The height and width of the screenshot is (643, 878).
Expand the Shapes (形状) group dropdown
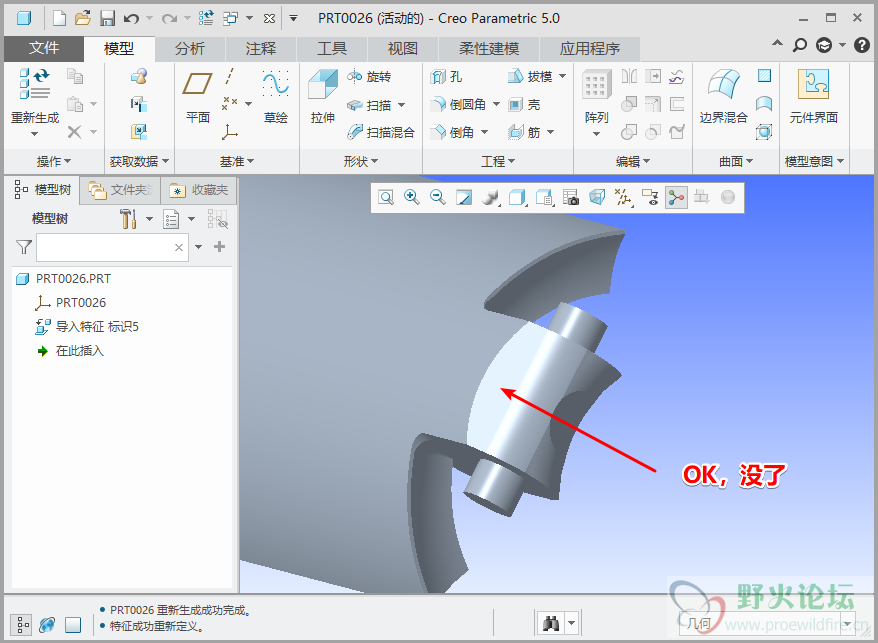click(361, 161)
